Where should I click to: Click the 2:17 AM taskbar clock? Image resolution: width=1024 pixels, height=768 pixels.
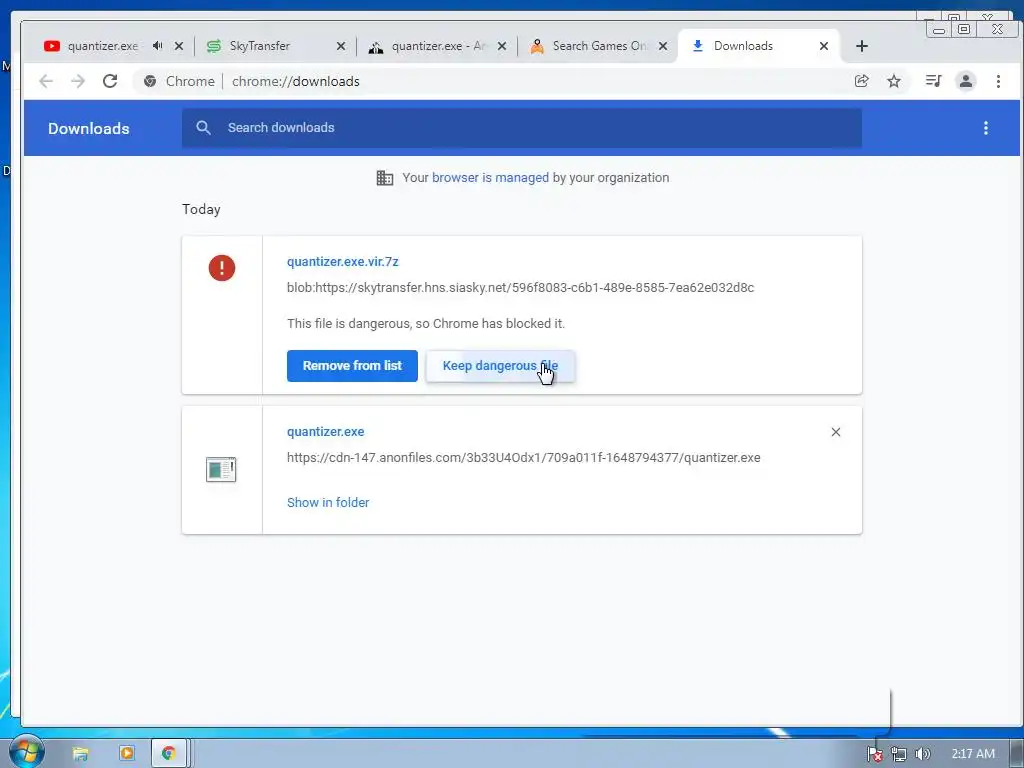[x=973, y=754]
